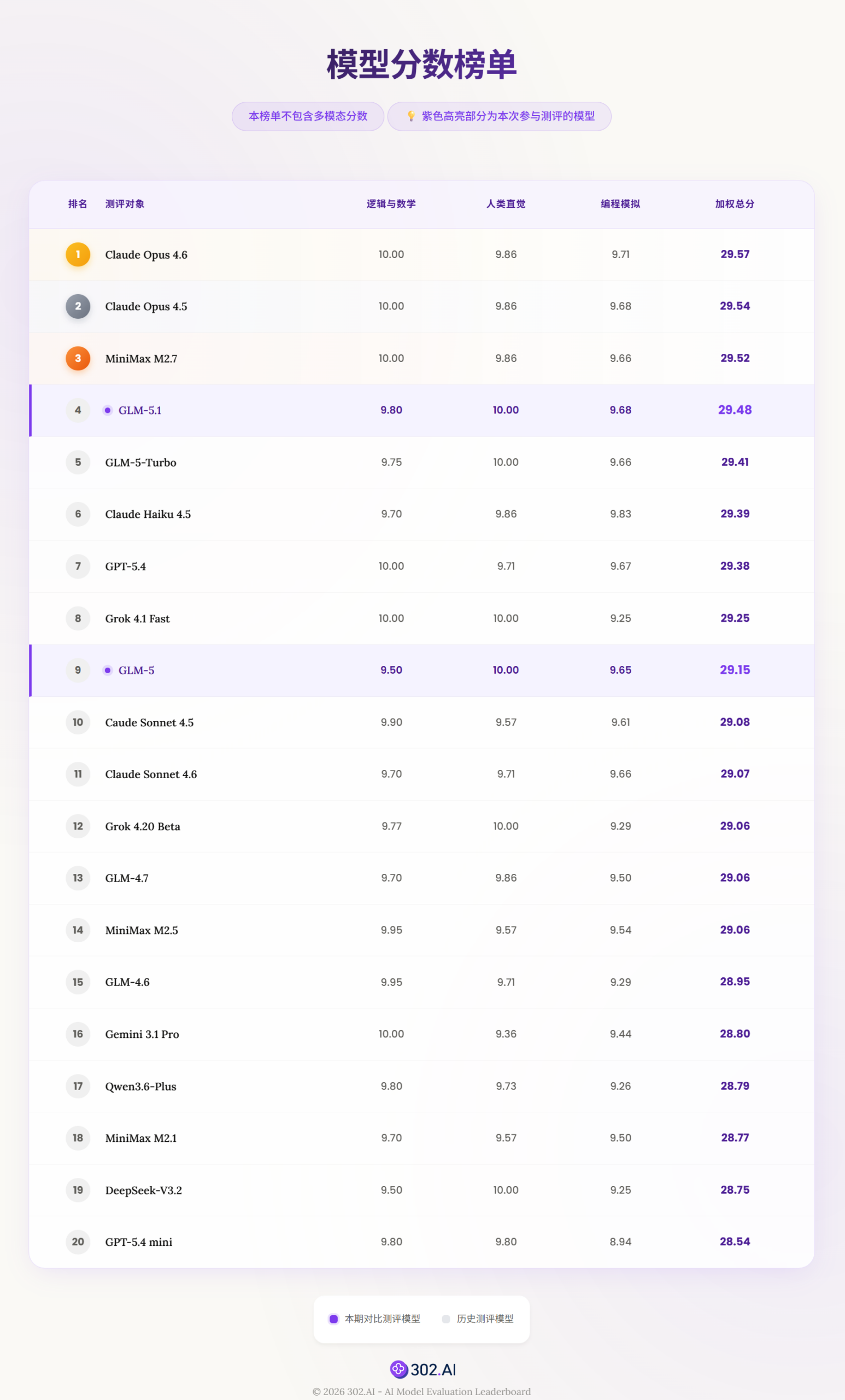Click the lightbulb icon in the purple notice
Screen dimensions: 845x1400
pos(411,116)
